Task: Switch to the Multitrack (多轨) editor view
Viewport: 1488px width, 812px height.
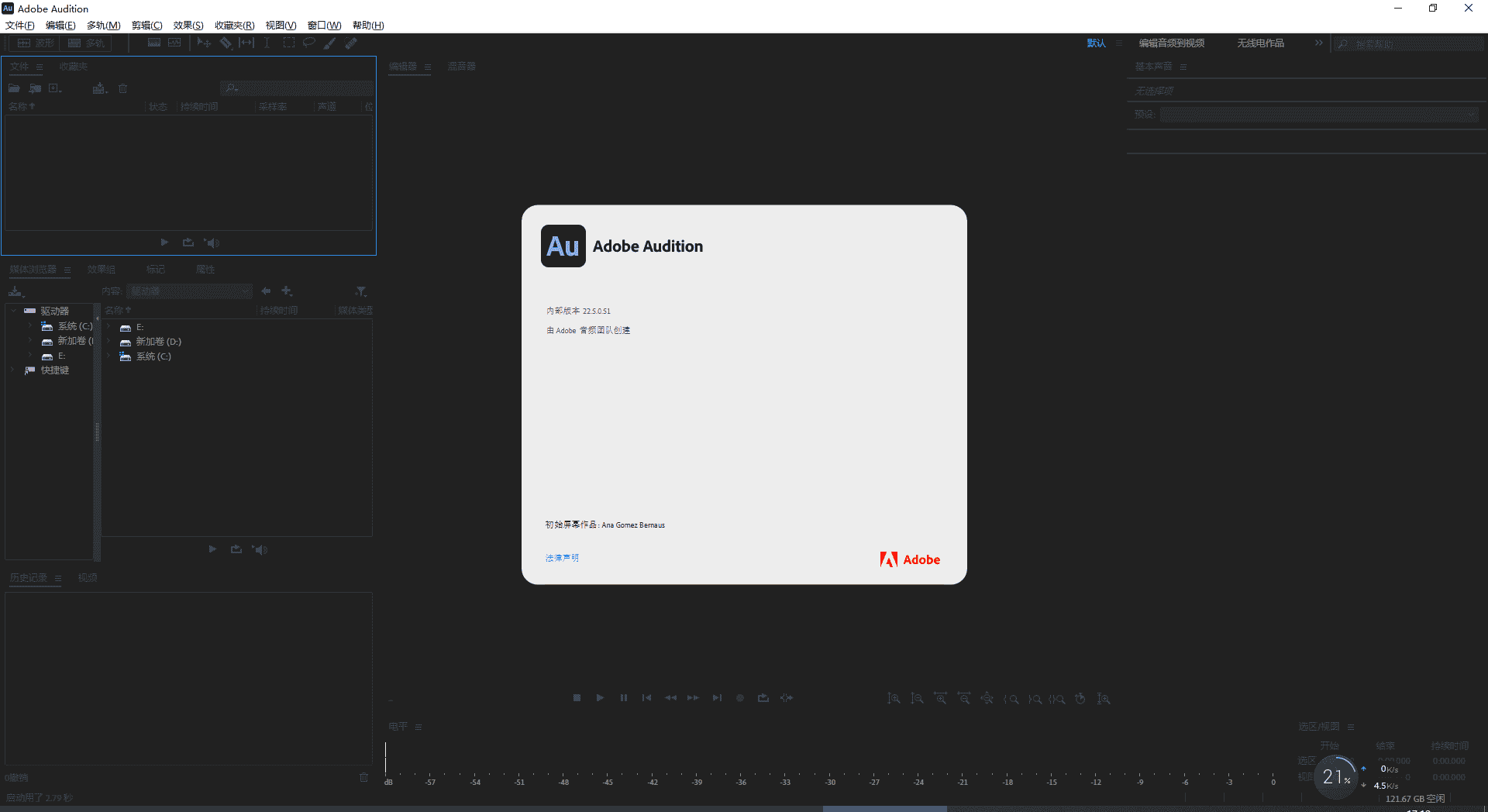Action: pyautogui.click(x=86, y=43)
